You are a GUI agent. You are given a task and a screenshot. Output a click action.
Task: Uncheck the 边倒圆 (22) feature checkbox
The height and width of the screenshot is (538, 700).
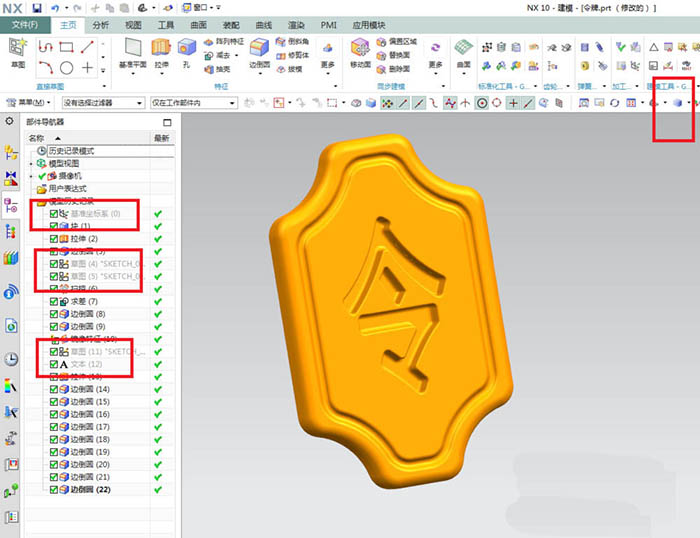click(54, 489)
